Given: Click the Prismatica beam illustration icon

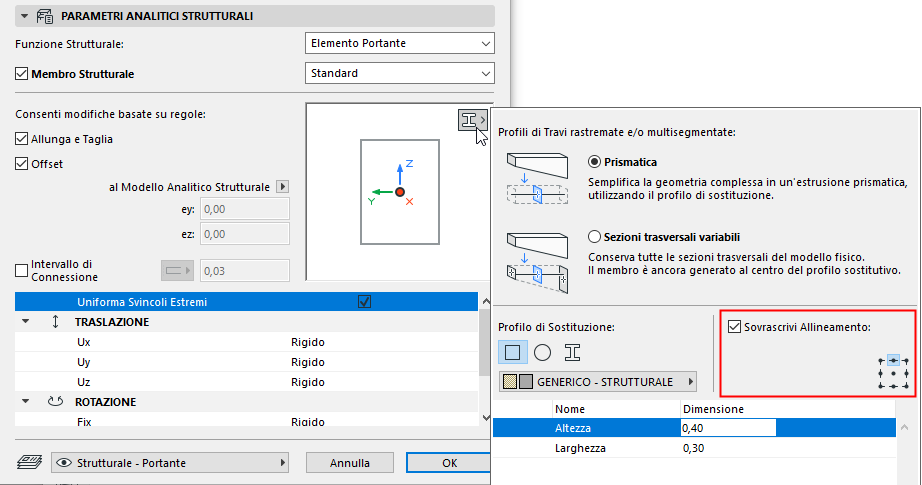Looking at the screenshot, I should tap(537, 179).
